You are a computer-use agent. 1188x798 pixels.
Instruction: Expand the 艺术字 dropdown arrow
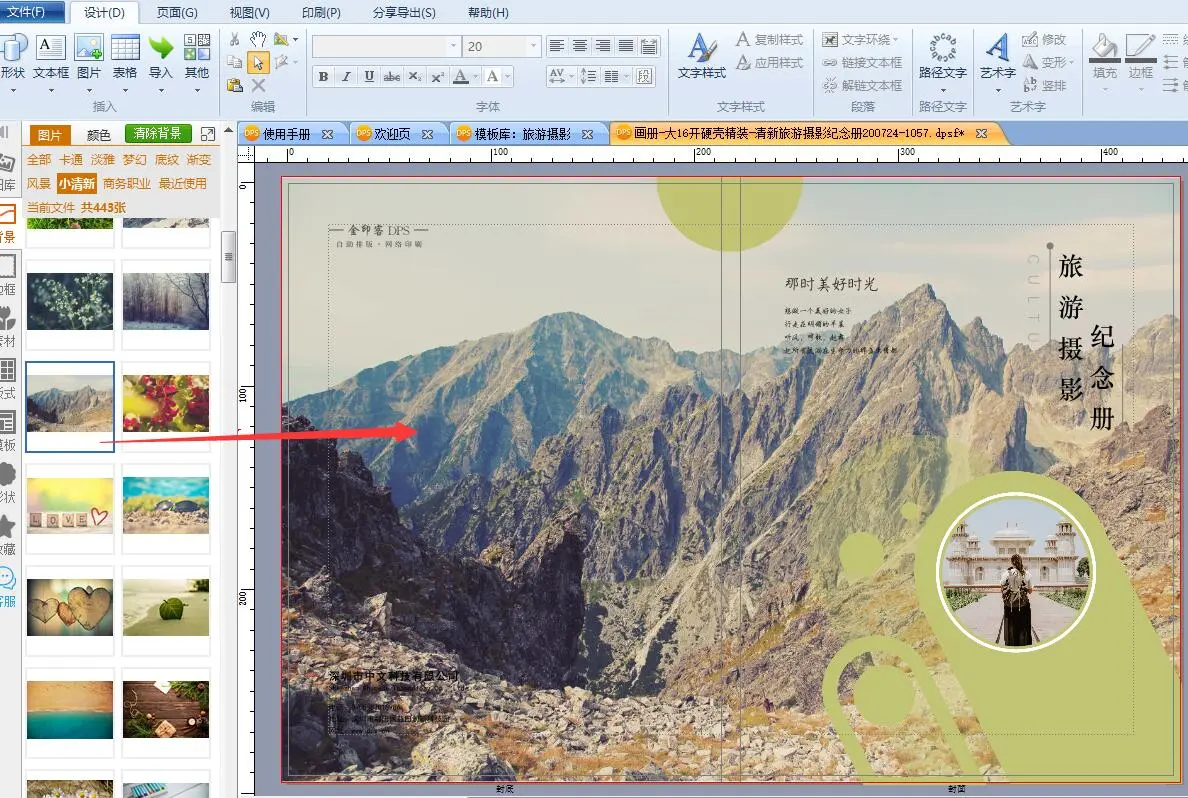997,91
